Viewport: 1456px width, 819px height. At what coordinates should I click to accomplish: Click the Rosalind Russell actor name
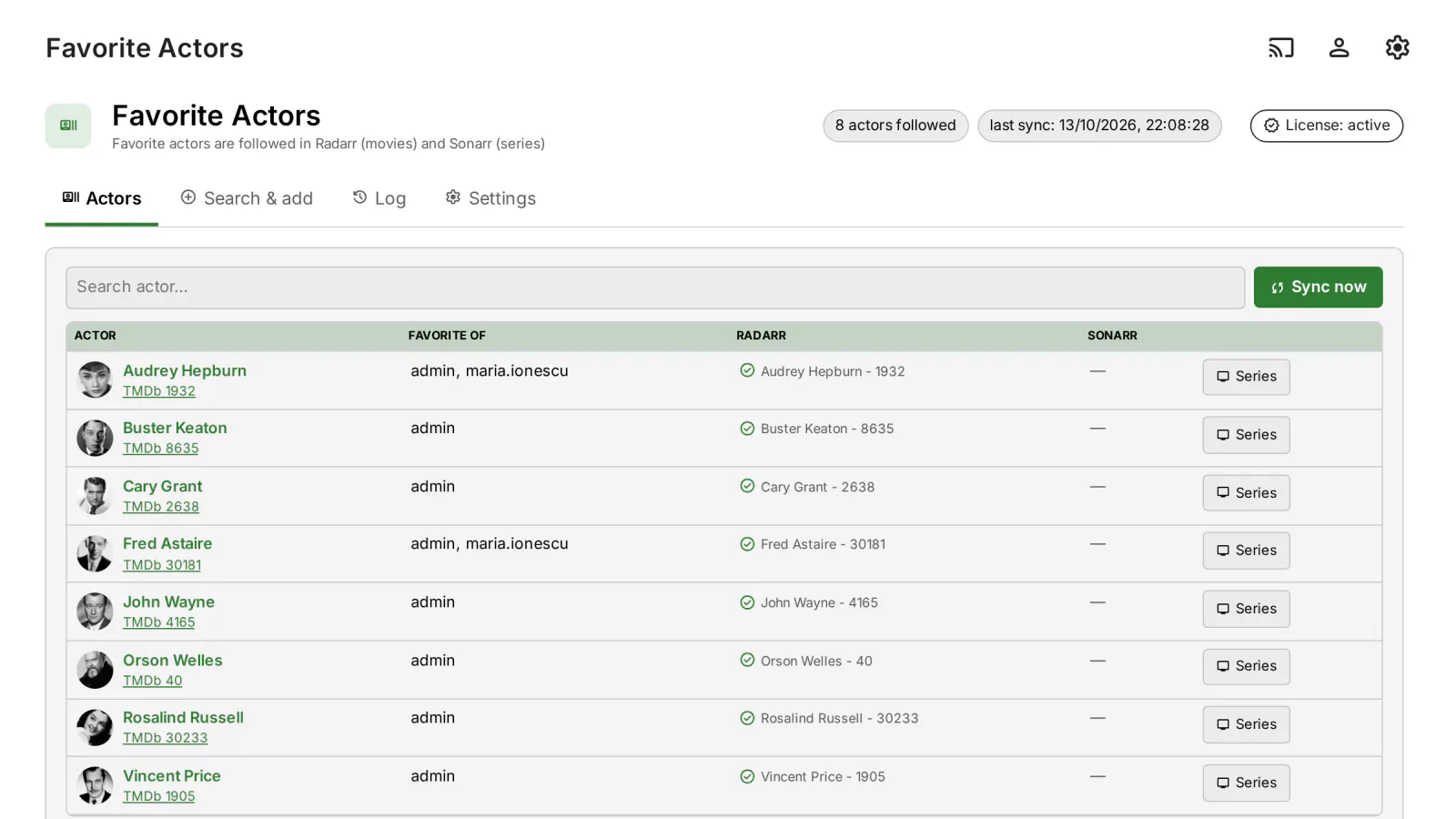[x=184, y=717]
